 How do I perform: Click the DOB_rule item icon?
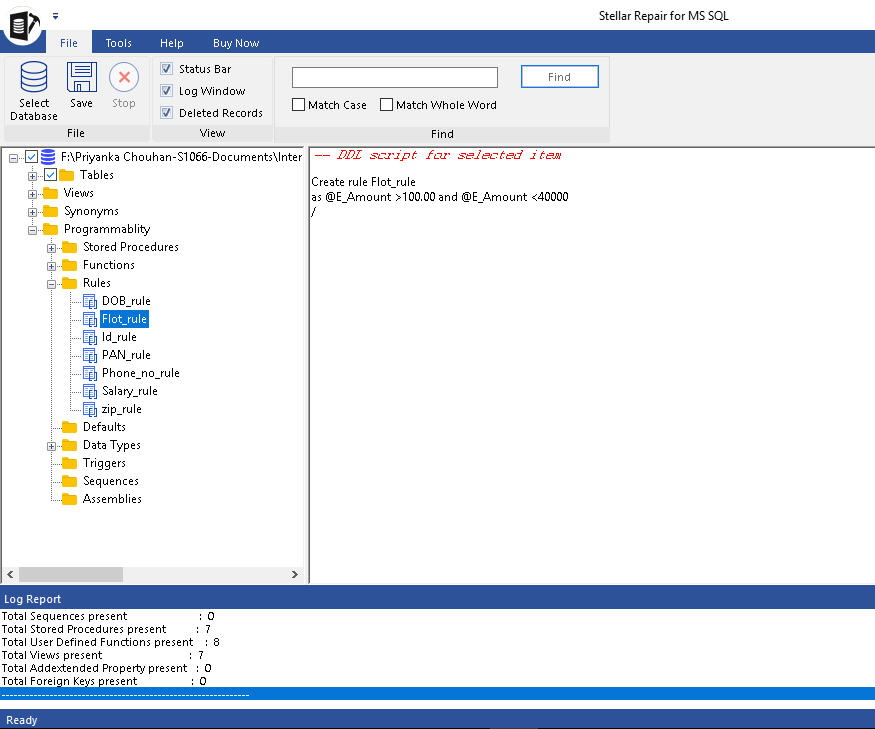[90, 301]
